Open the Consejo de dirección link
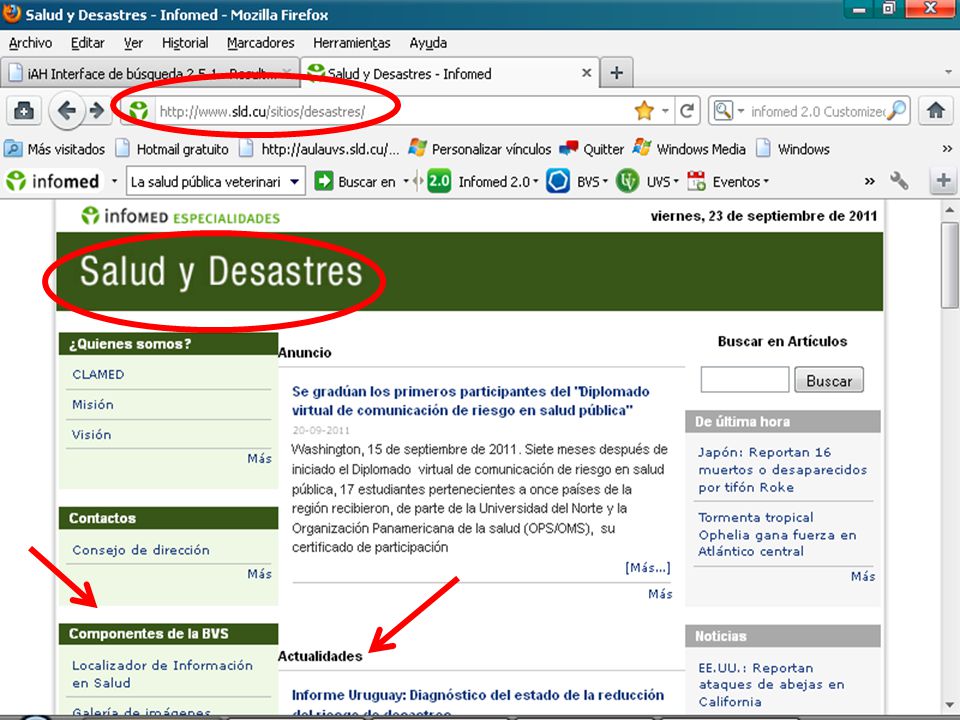960x720 pixels. tap(141, 550)
